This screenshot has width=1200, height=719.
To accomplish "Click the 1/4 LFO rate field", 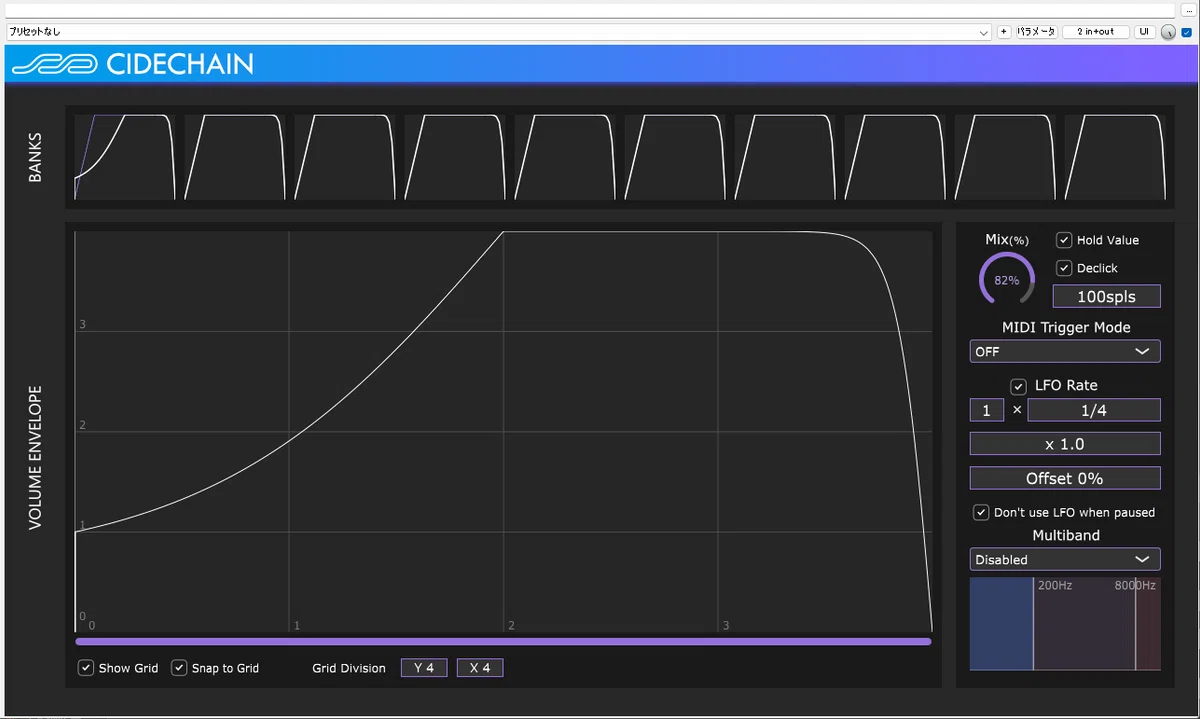I will tap(1094, 410).
